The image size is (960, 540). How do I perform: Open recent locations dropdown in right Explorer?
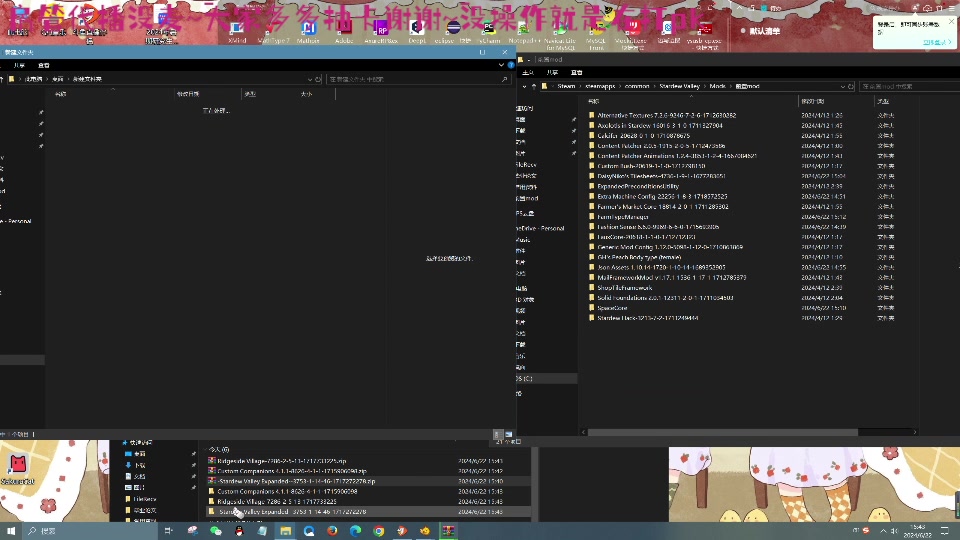pyautogui.click(x=525, y=86)
